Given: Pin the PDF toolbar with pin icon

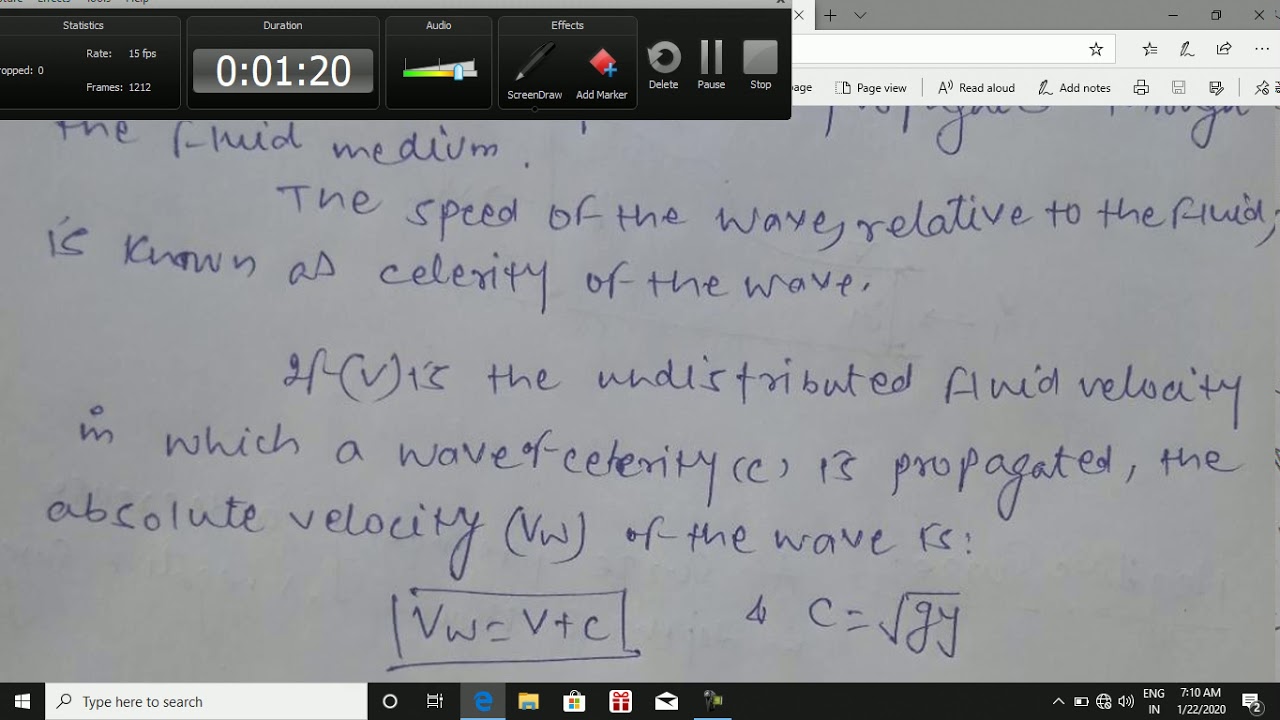Looking at the screenshot, I should (x=1263, y=88).
